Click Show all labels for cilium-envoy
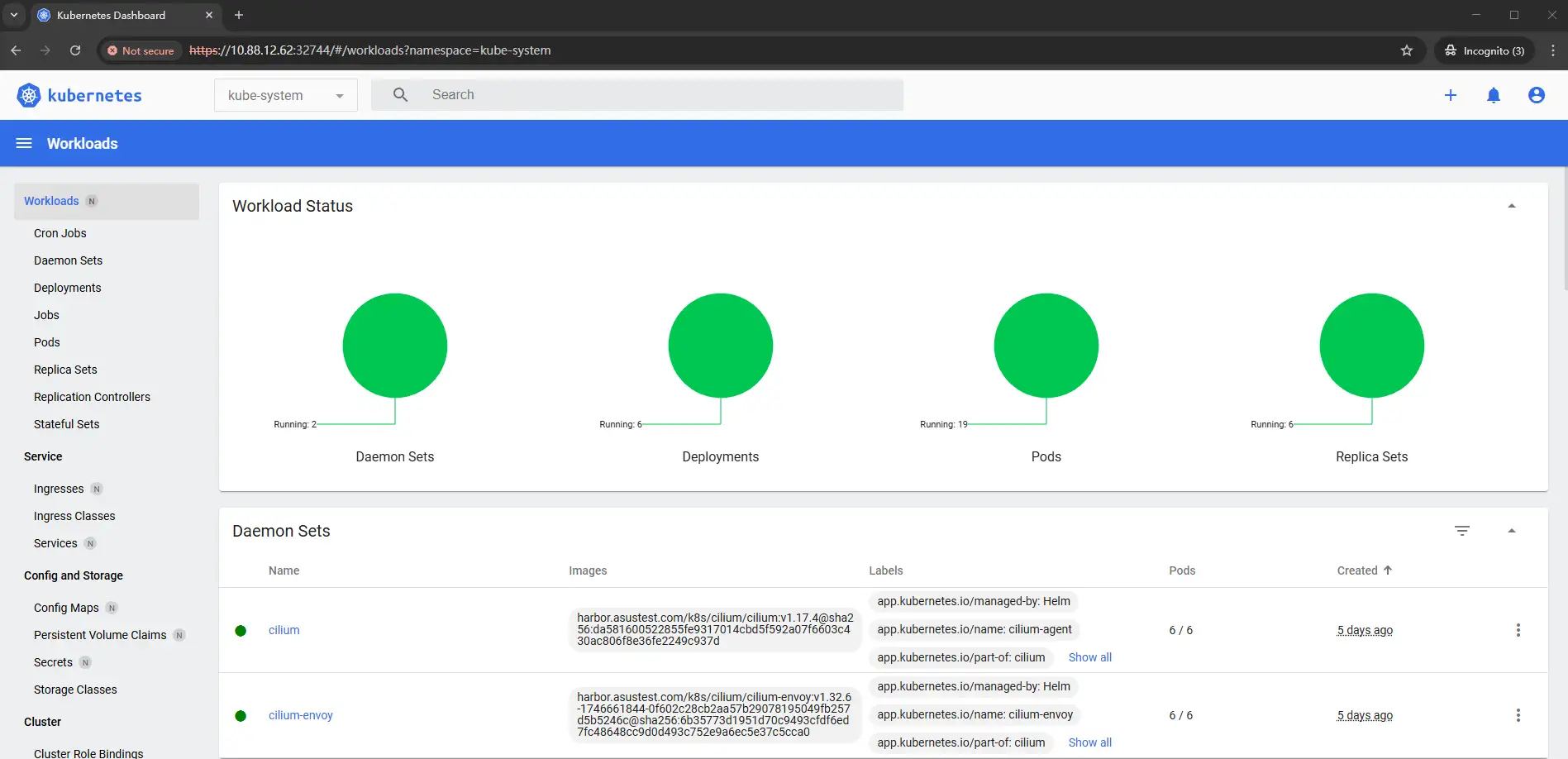This screenshot has height=759, width=1568. coord(1089,742)
